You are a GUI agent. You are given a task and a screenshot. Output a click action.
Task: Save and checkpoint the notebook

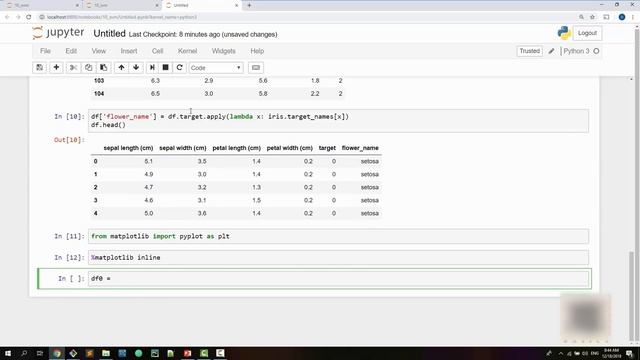[x=40, y=67]
